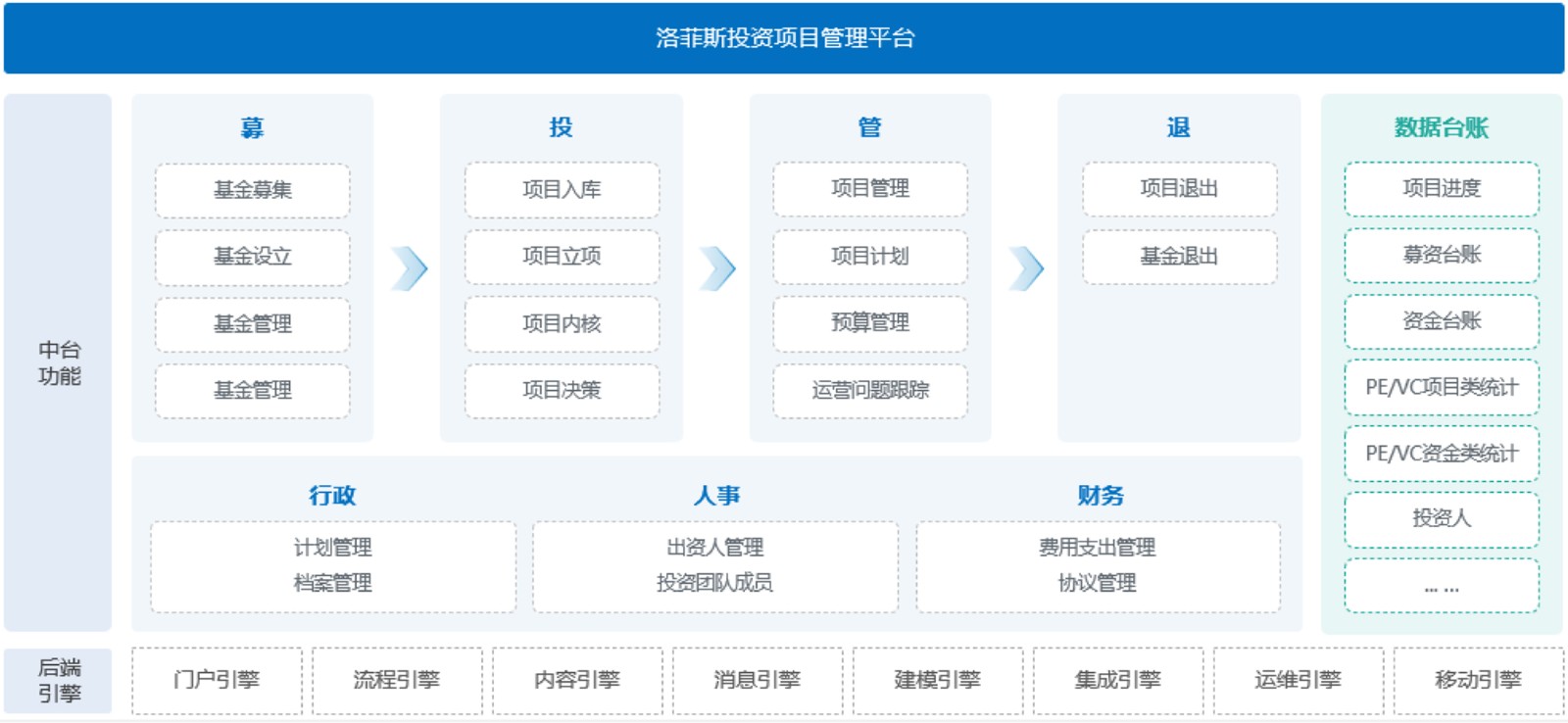Select the PE/VC资金类统计 item
Image resolution: width=1568 pixels, height=723 pixels.
pyautogui.click(x=1442, y=454)
